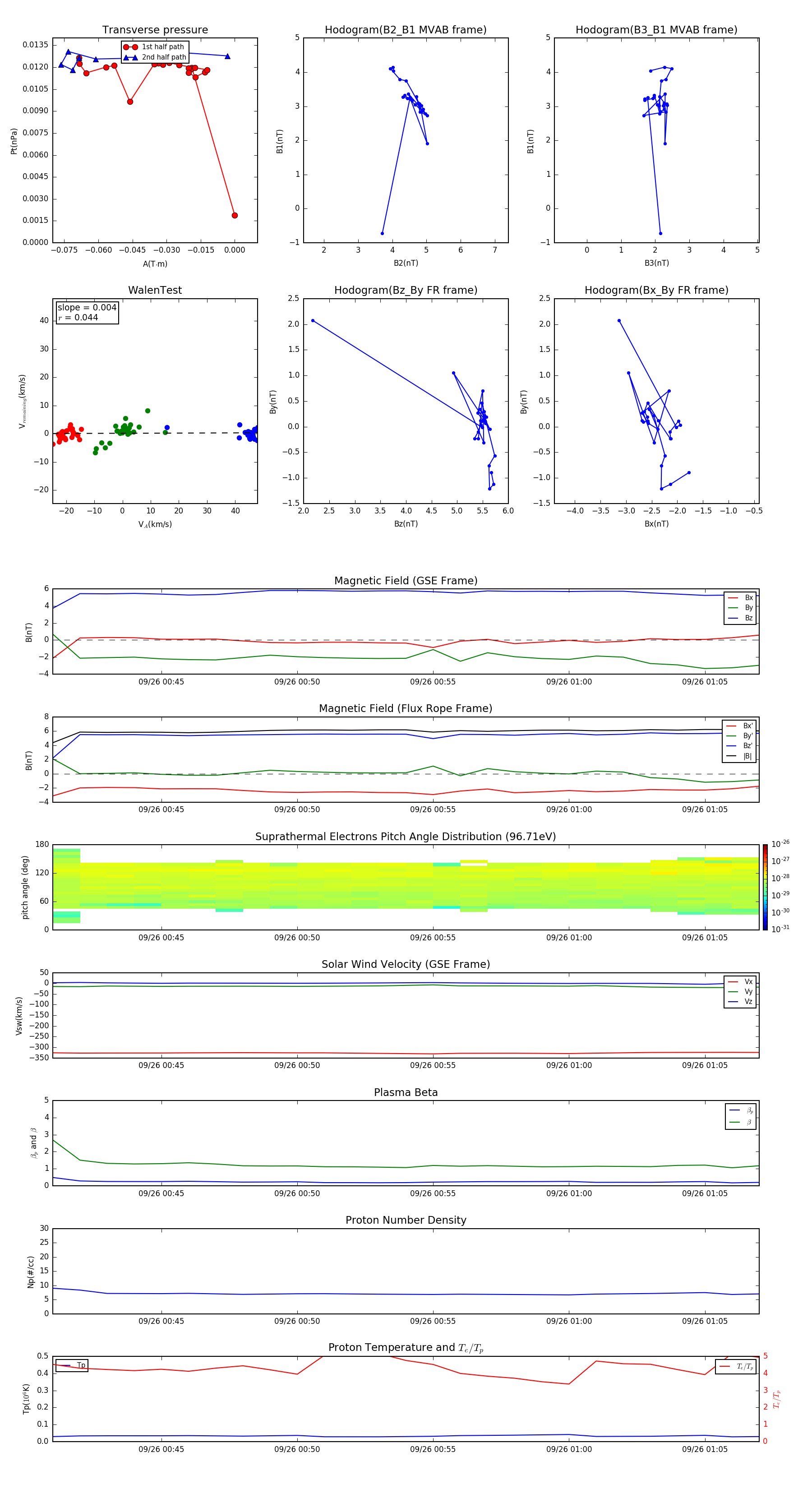Click the '|B|' legend entry
Screen dimensions: 812x1489
pyautogui.click(x=739, y=756)
